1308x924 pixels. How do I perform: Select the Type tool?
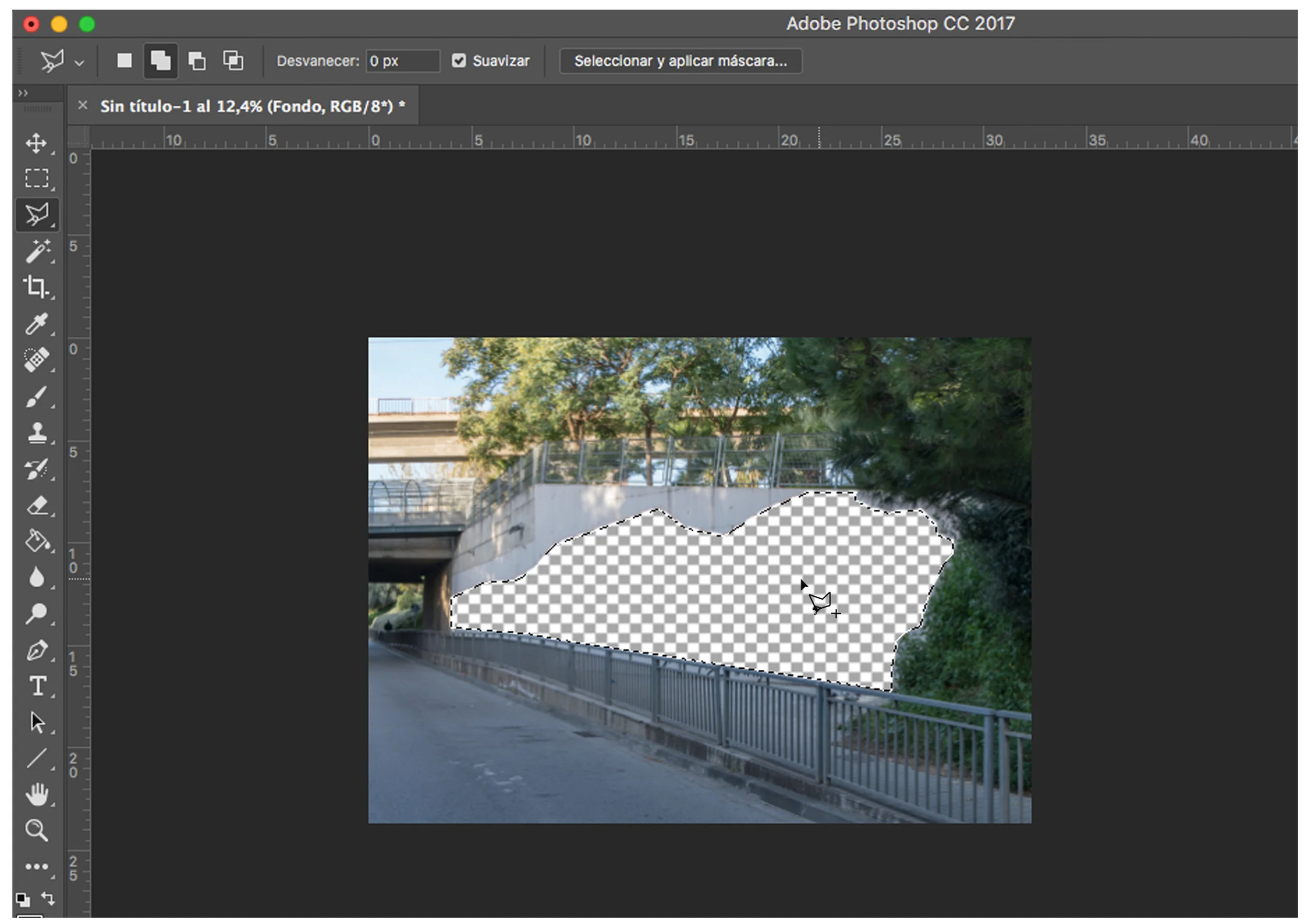pos(38,686)
